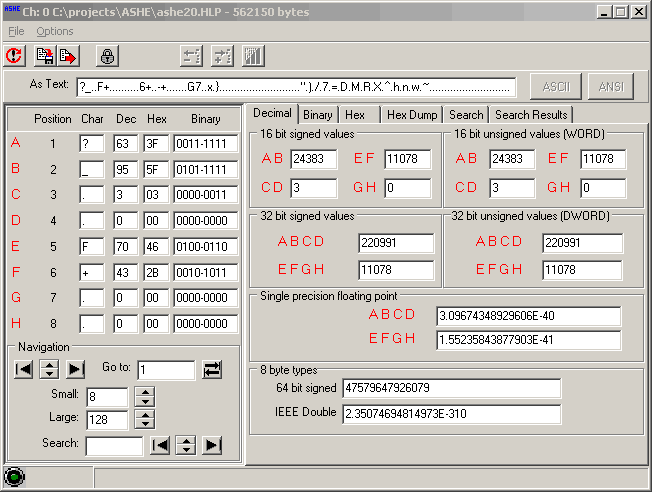Click the ASCII button
The height and width of the screenshot is (492, 652).
point(556,87)
